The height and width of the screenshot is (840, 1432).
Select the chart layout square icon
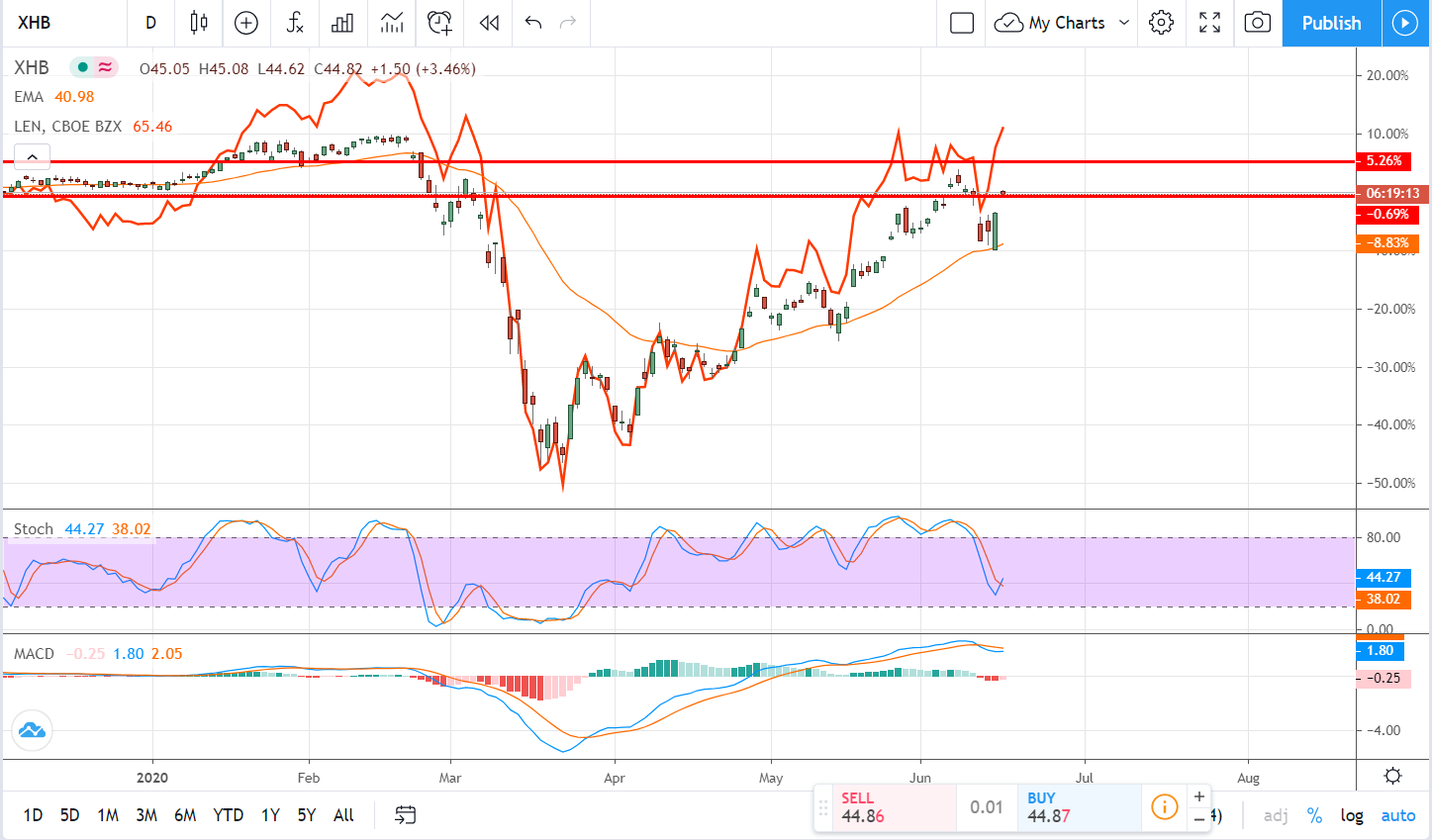tap(962, 23)
